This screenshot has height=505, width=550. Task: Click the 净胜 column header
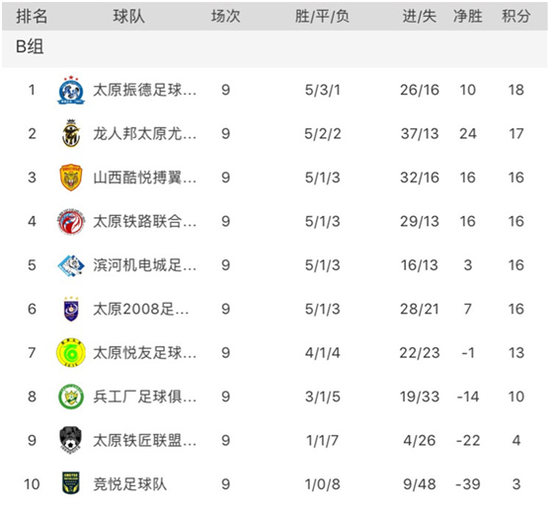tap(468, 16)
